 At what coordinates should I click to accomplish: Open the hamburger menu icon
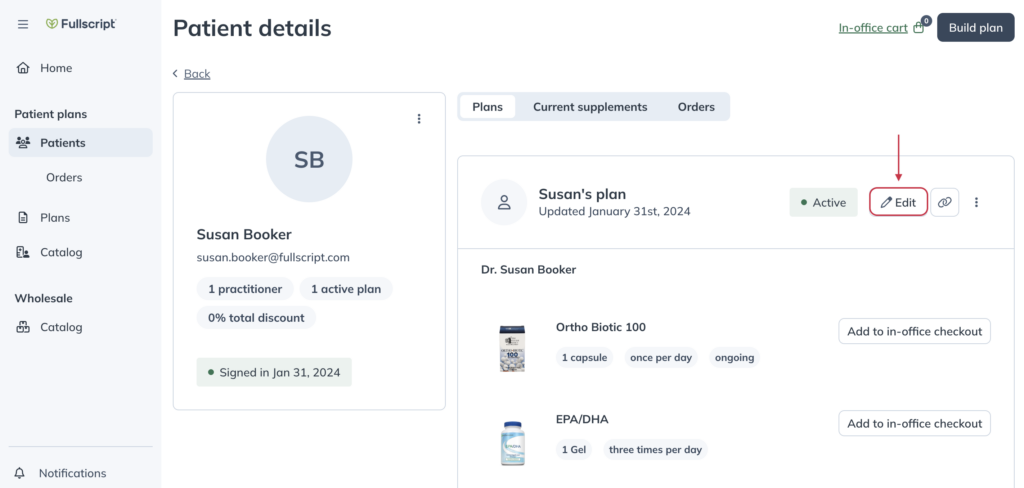point(23,24)
